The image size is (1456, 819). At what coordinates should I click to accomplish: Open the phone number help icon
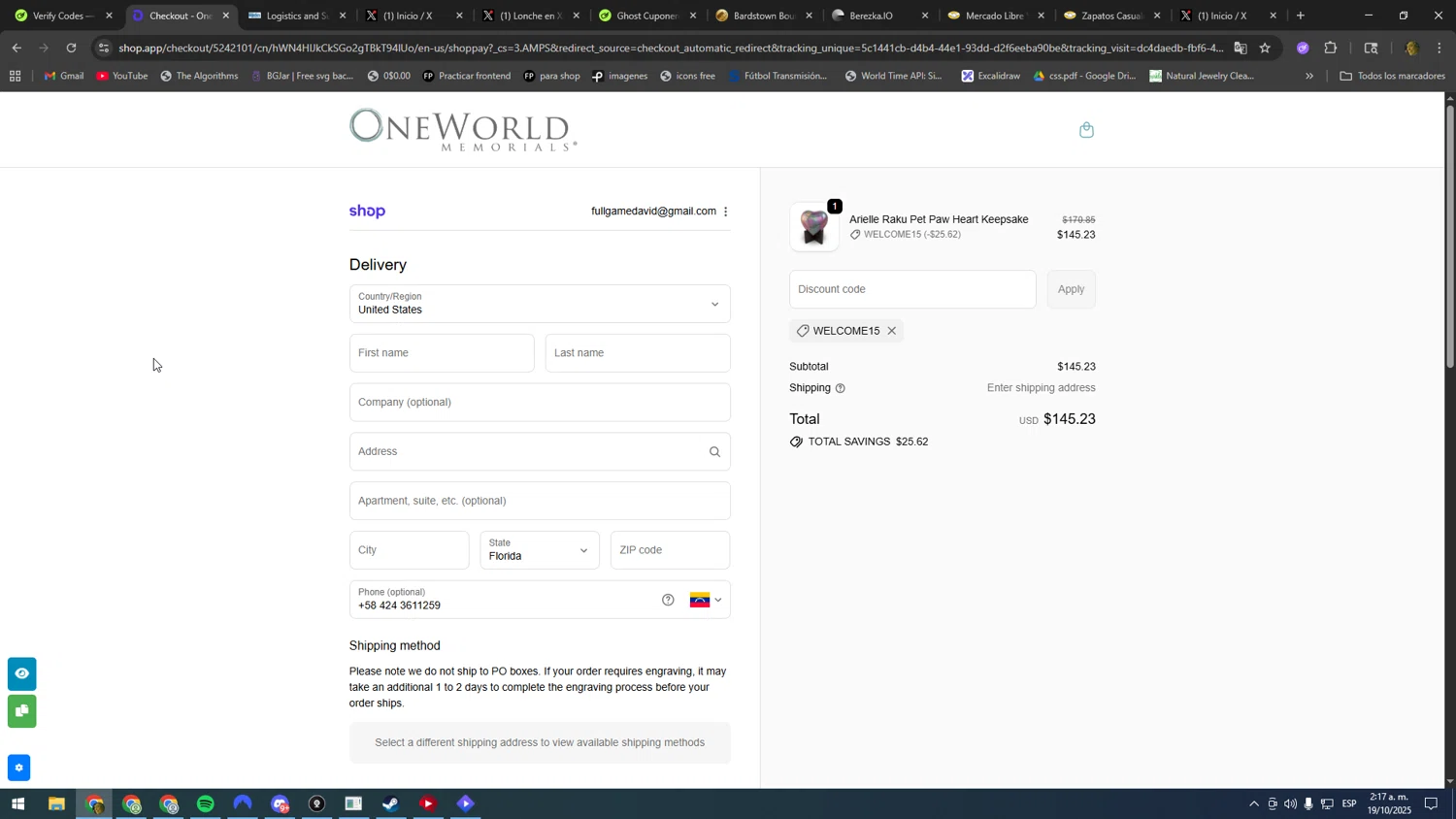[x=668, y=600]
